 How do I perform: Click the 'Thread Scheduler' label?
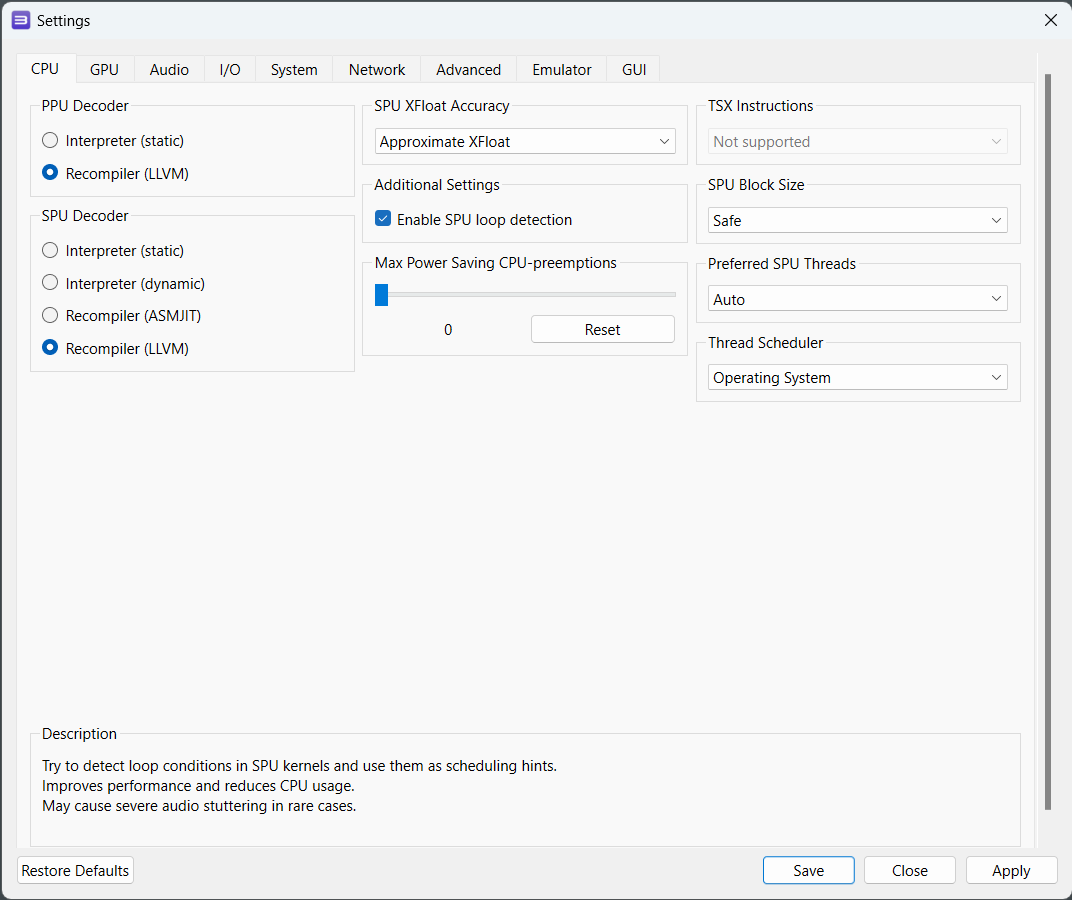point(766,343)
